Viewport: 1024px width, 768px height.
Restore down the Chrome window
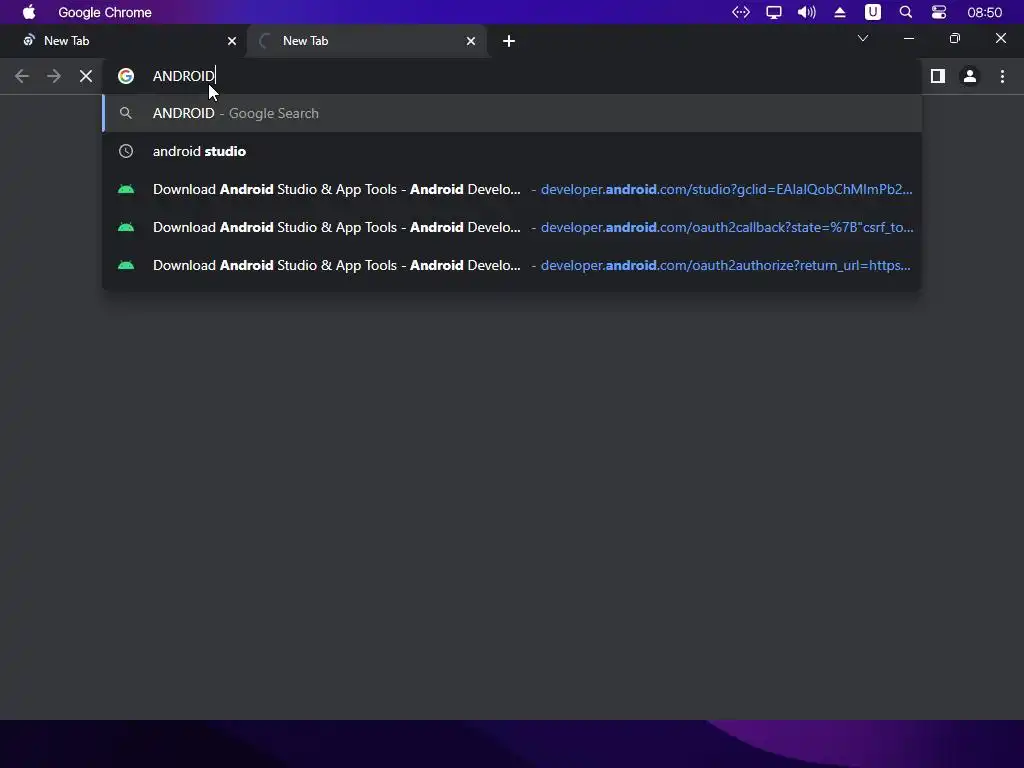click(x=955, y=39)
